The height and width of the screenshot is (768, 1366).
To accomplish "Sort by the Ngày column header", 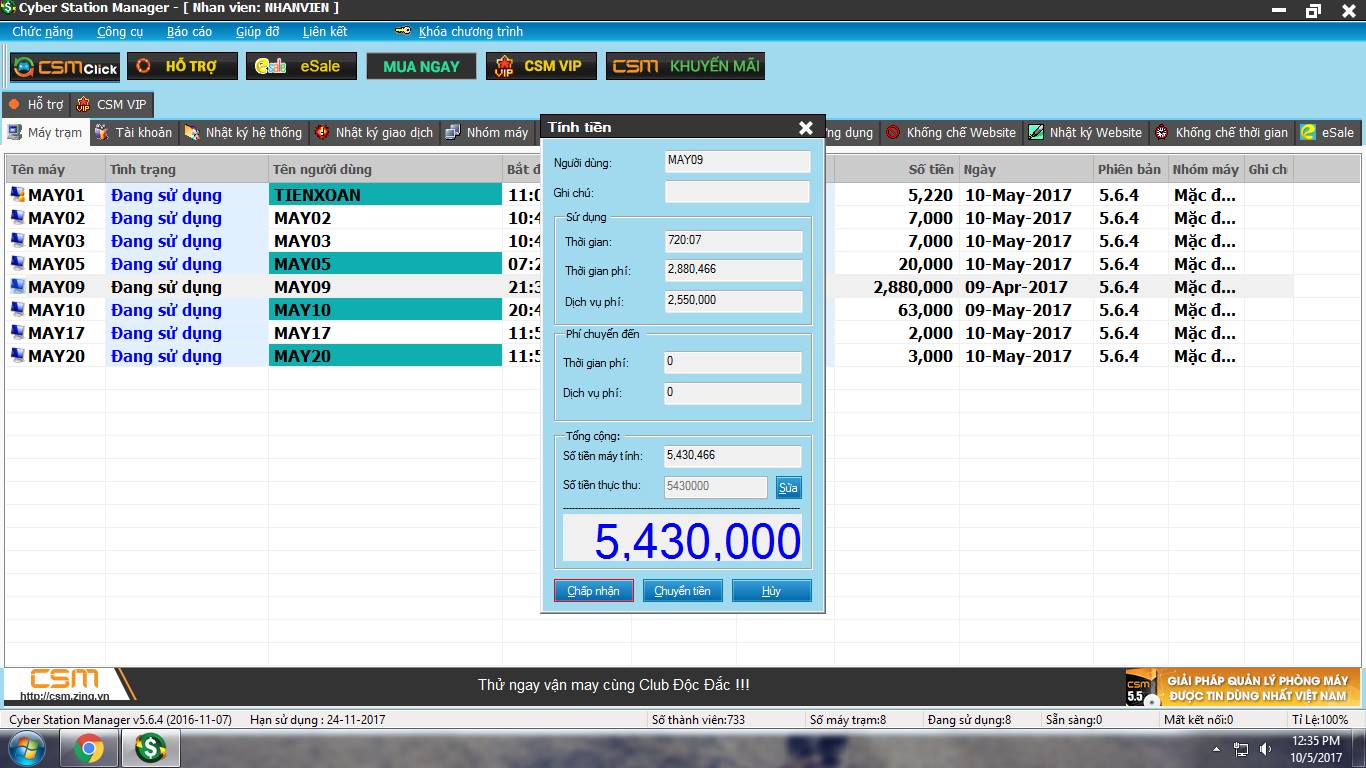I will point(1026,169).
